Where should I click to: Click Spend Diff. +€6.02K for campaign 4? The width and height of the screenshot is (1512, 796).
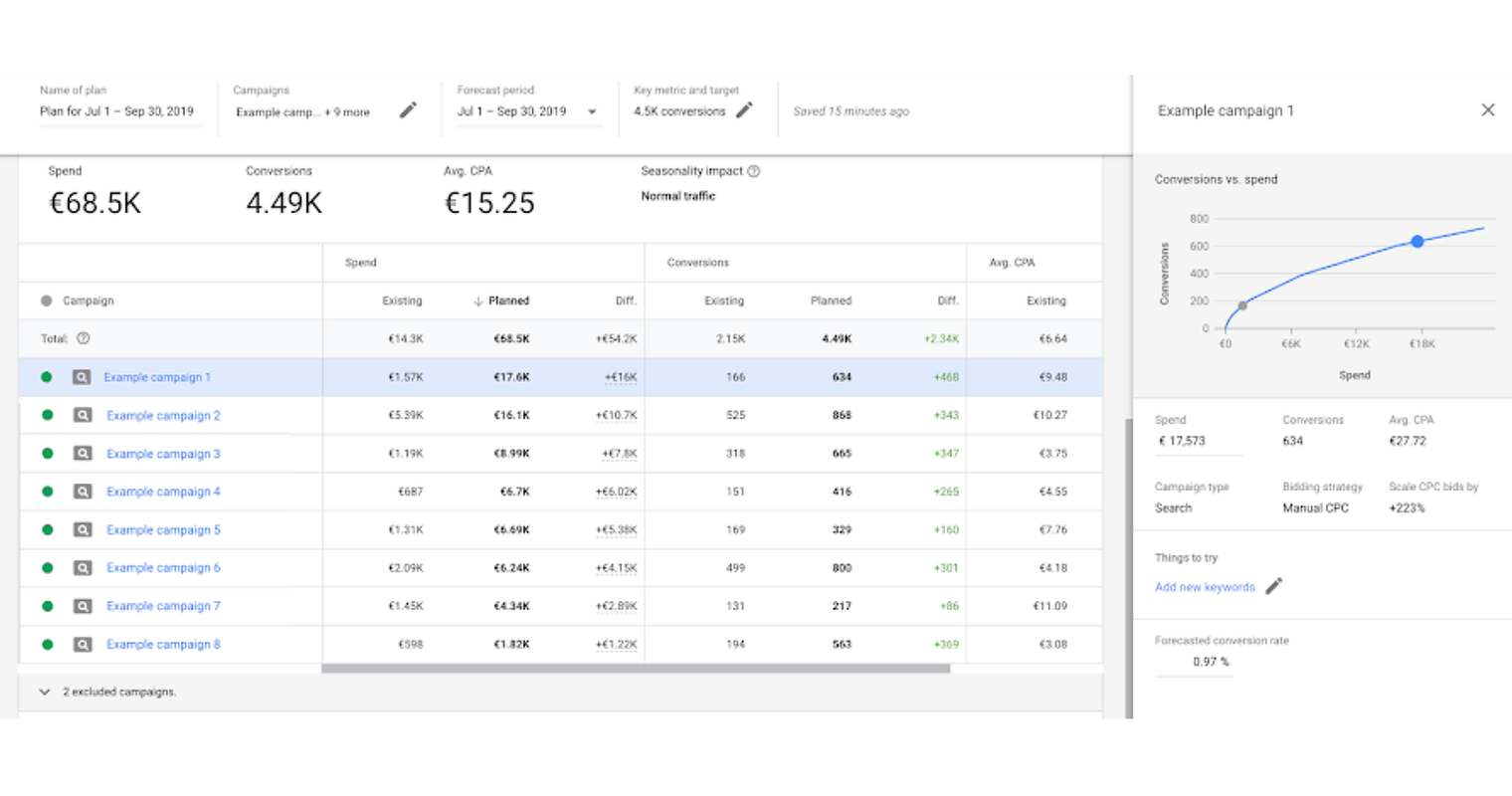pyautogui.click(x=616, y=492)
